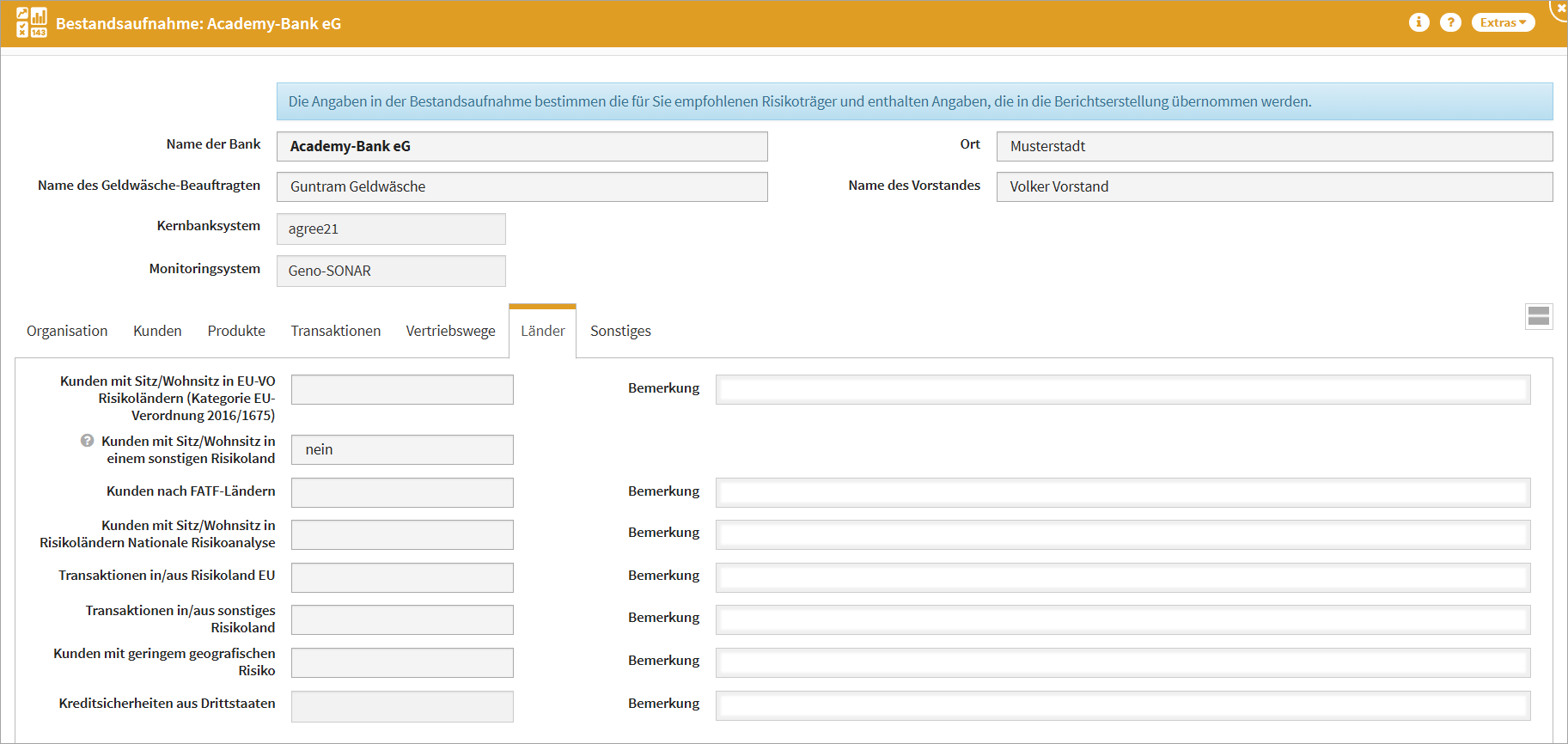This screenshot has height=744, width=1568.
Task: Open the sonstigen Risikoland dropdown set to nein
Action: (402, 449)
